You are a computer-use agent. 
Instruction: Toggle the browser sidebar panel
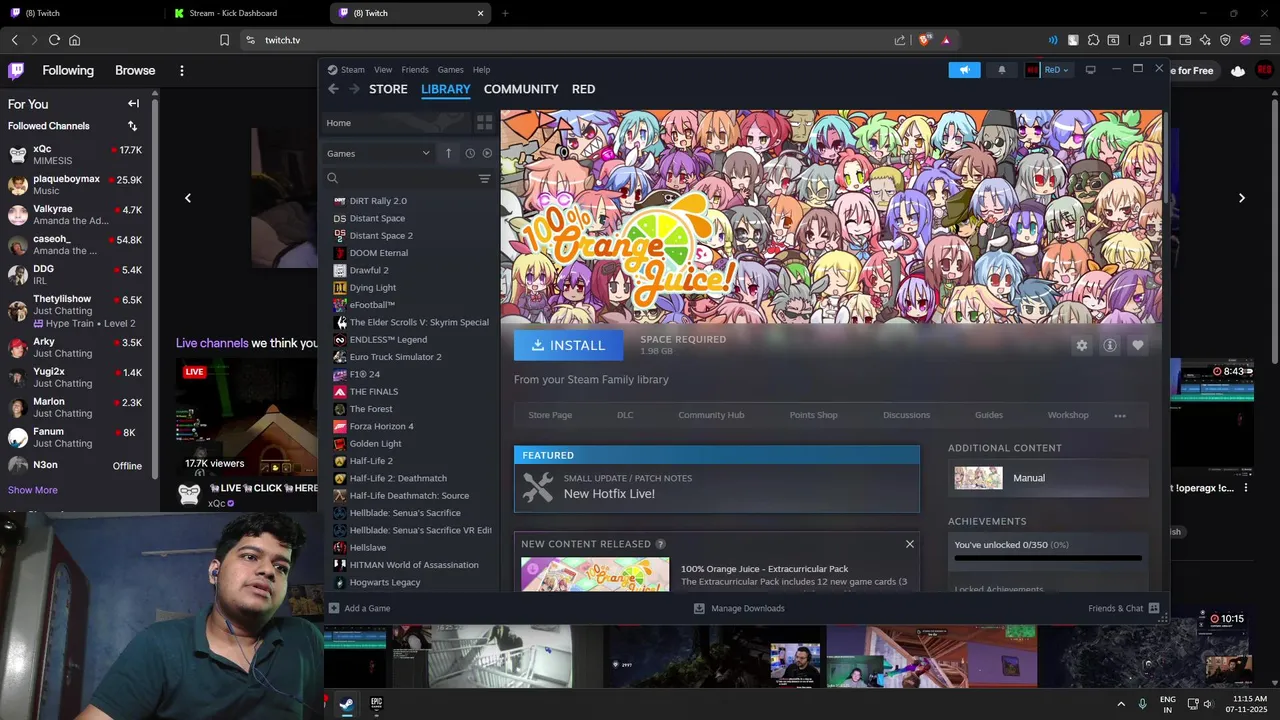coord(1165,40)
